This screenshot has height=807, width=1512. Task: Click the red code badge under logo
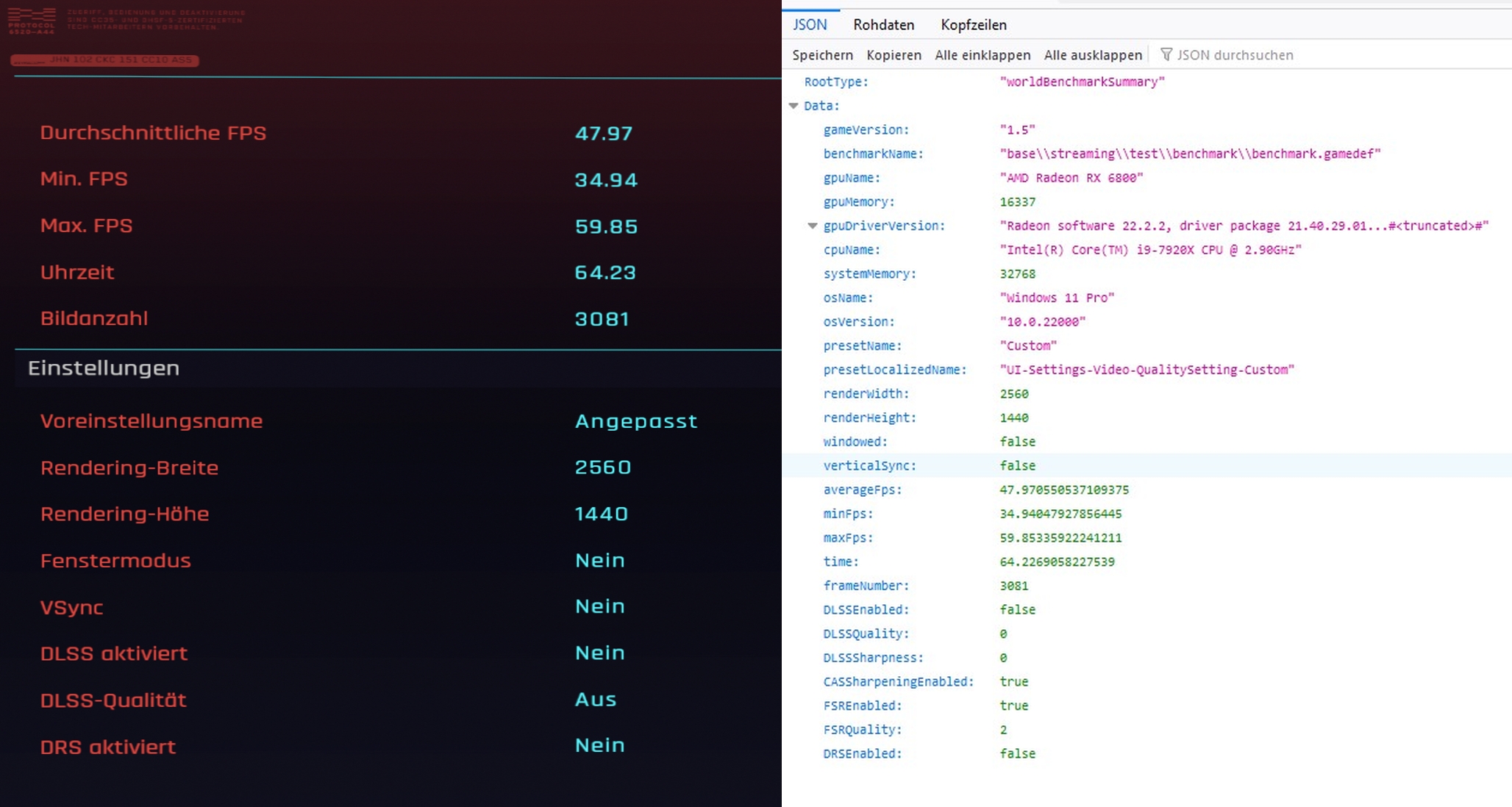(x=104, y=60)
